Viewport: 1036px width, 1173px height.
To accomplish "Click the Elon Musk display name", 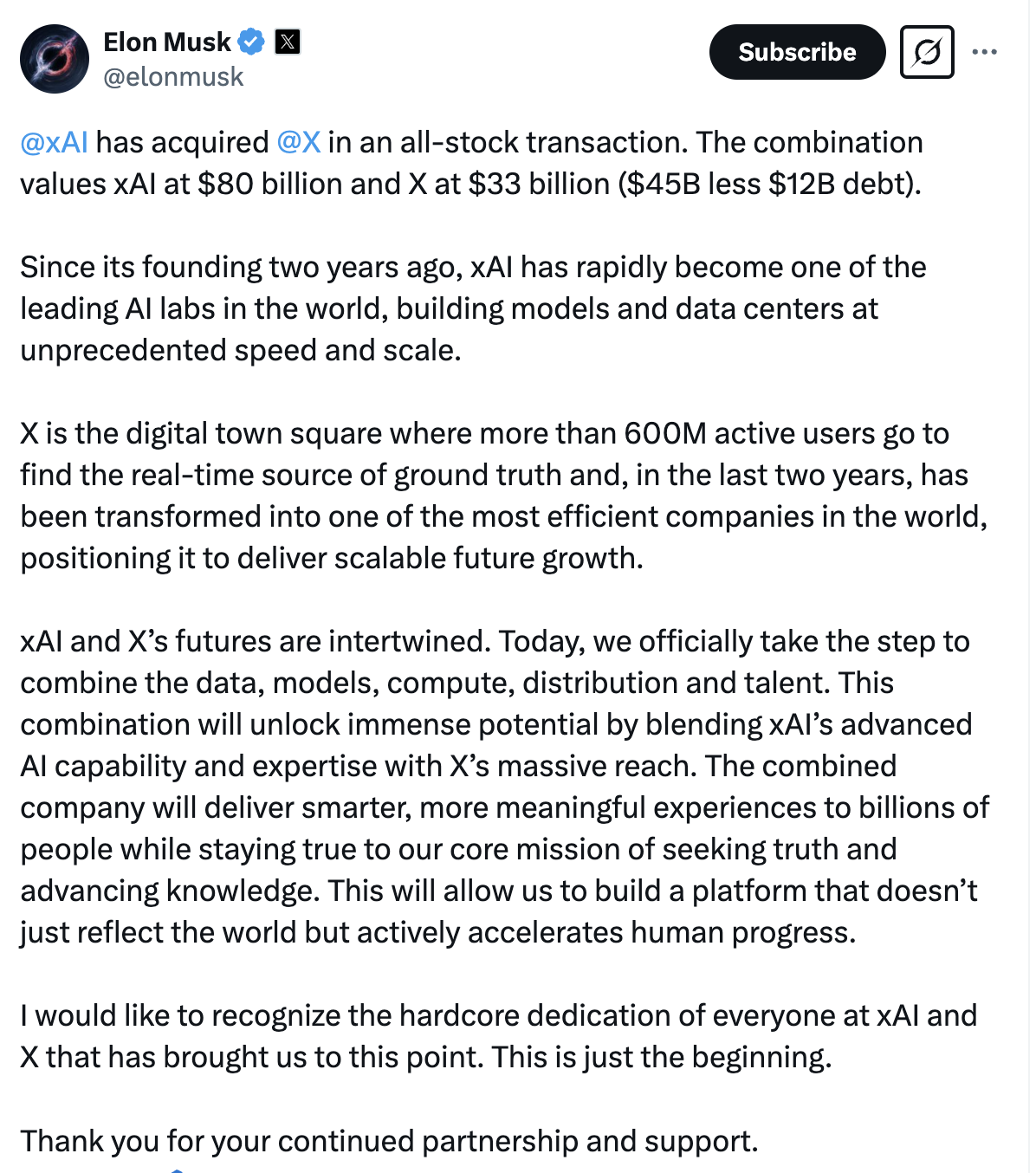I will pyautogui.click(x=167, y=42).
